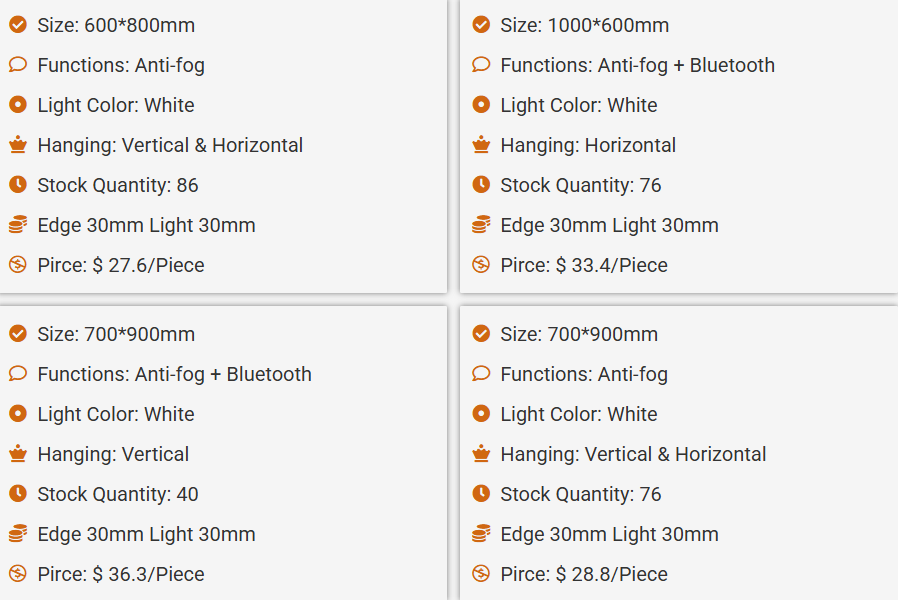The width and height of the screenshot is (898, 600).
Task: Click the clock icon next to Stock Quantity: 86
Action: (x=18, y=185)
